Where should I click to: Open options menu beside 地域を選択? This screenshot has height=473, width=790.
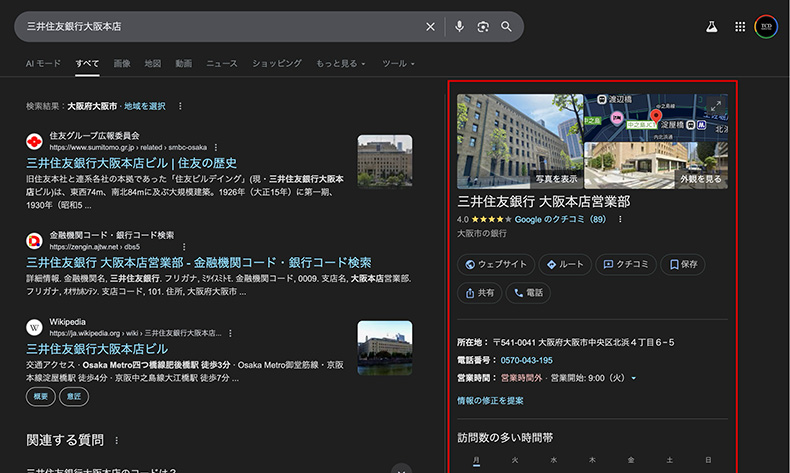pyautogui.click(x=180, y=106)
